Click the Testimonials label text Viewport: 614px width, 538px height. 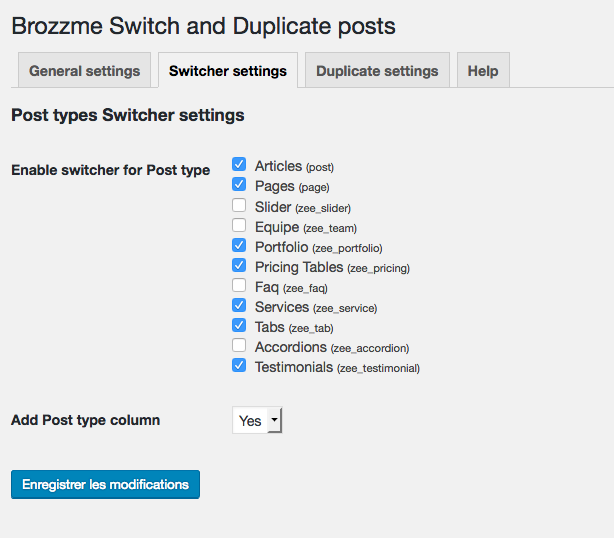(294, 367)
